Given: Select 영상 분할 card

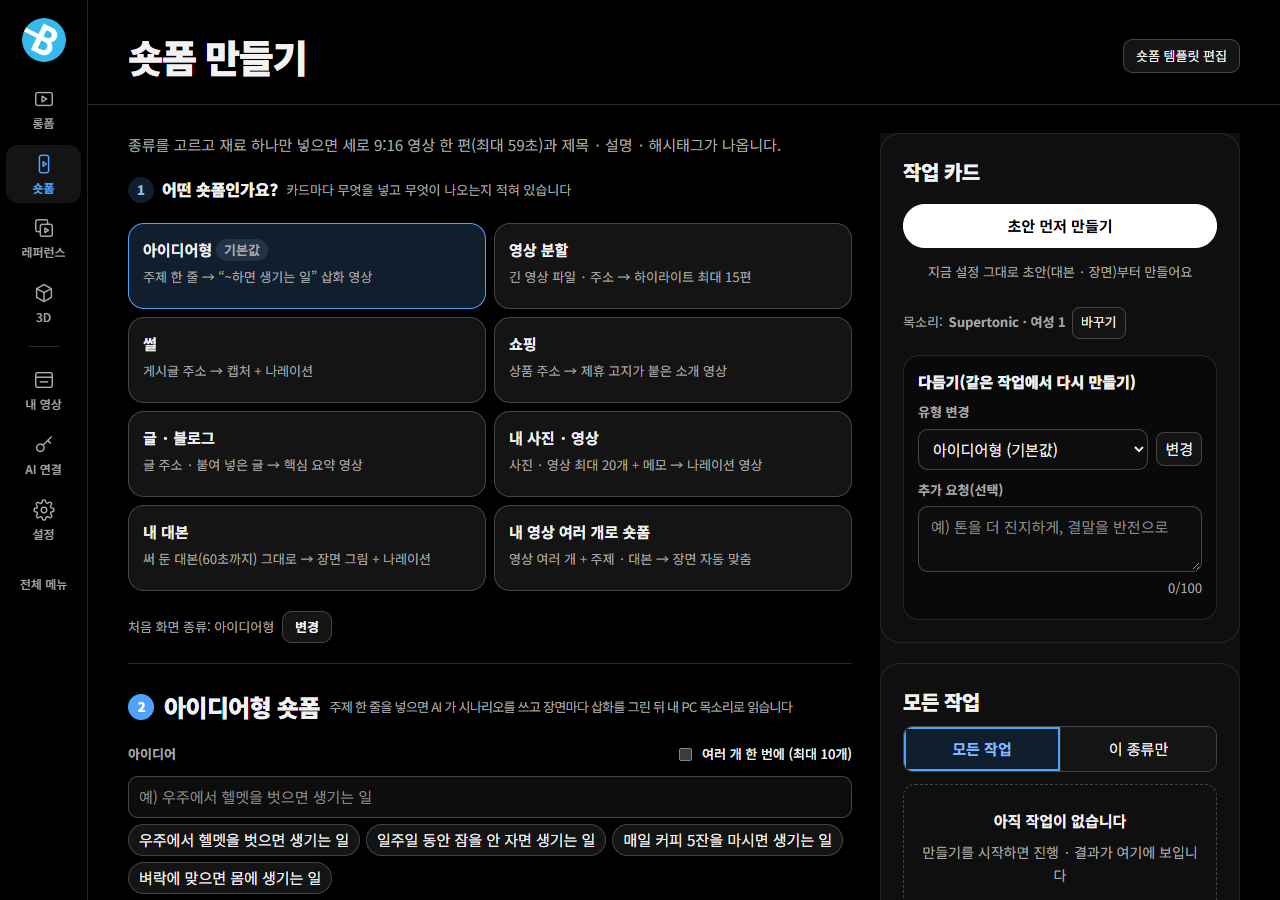Looking at the screenshot, I should click(x=673, y=266).
